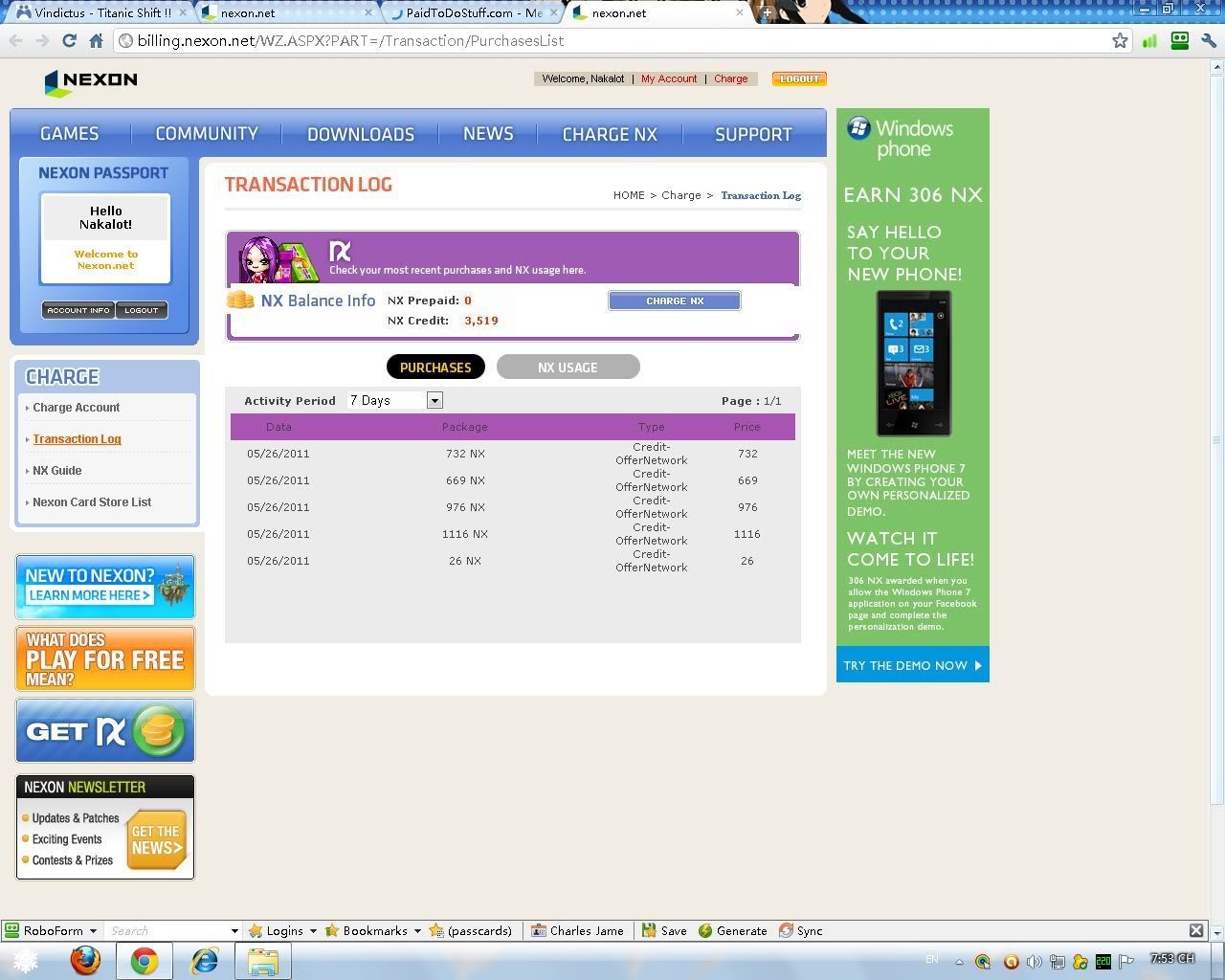Open the NEWS menu
The height and width of the screenshot is (980, 1225).
click(x=488, y=134)
